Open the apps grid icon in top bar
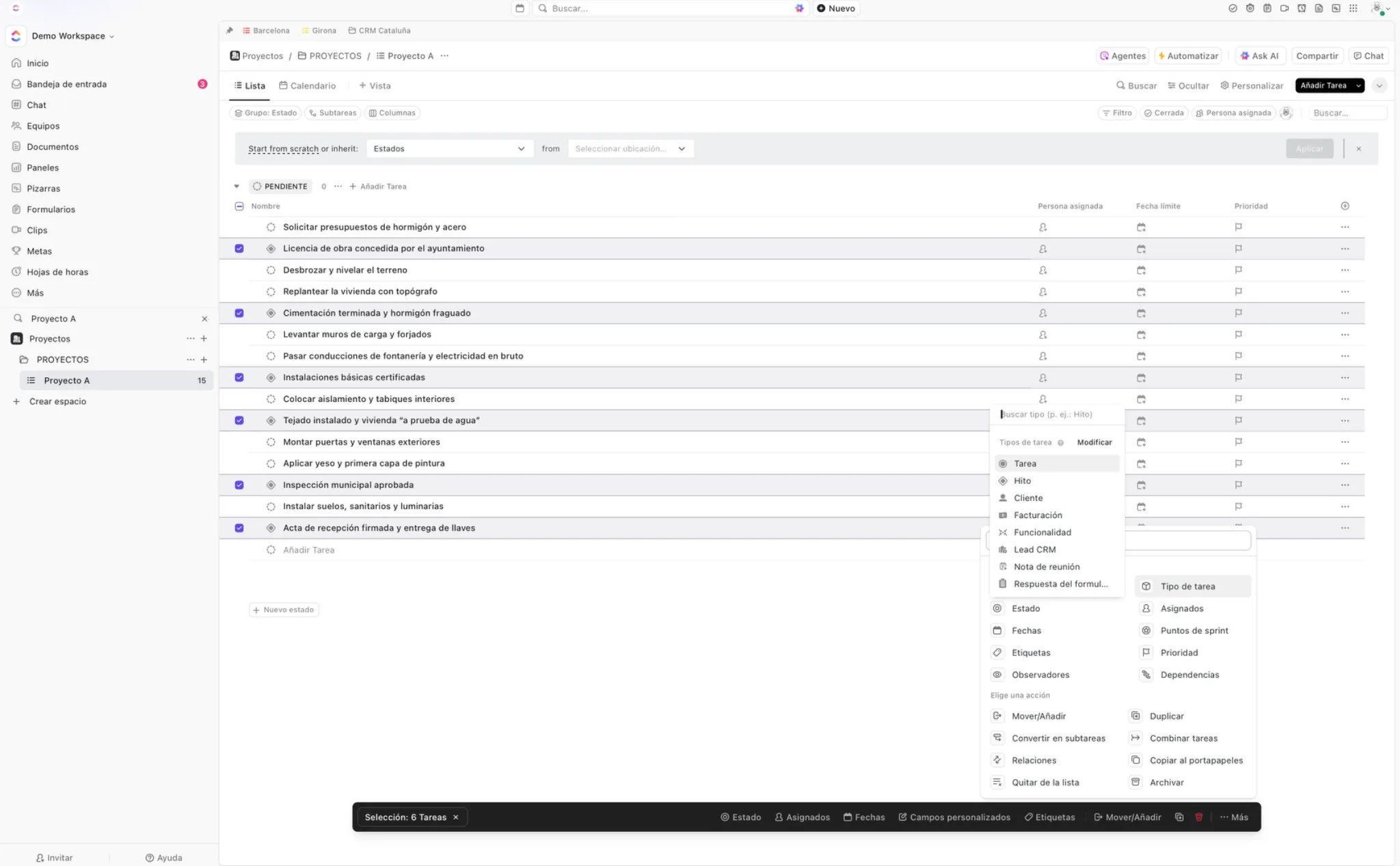The width and height of the screenshot is (1400, 866). 1353,8
